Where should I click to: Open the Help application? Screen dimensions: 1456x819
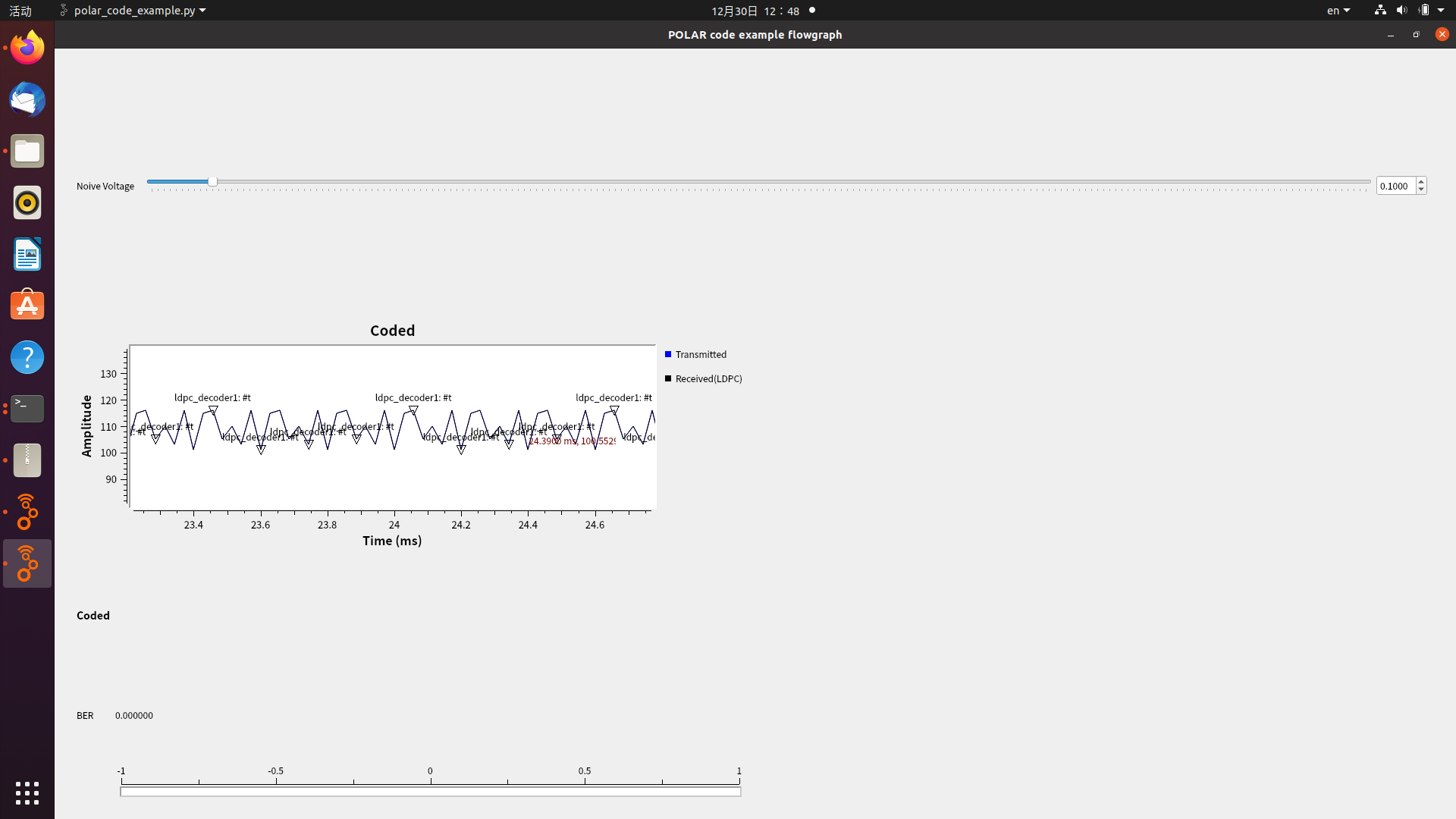(27, 356)
